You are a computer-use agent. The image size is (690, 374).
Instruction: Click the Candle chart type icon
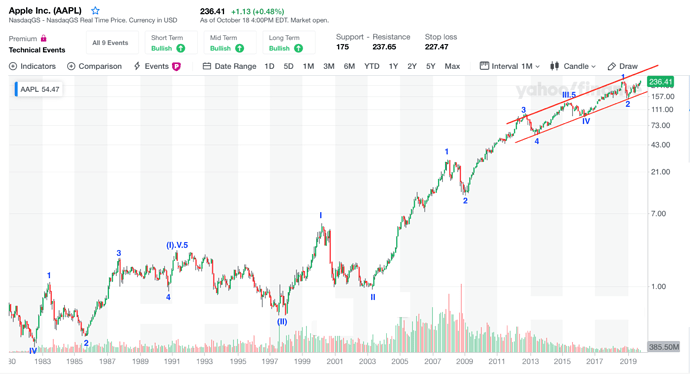554,66
